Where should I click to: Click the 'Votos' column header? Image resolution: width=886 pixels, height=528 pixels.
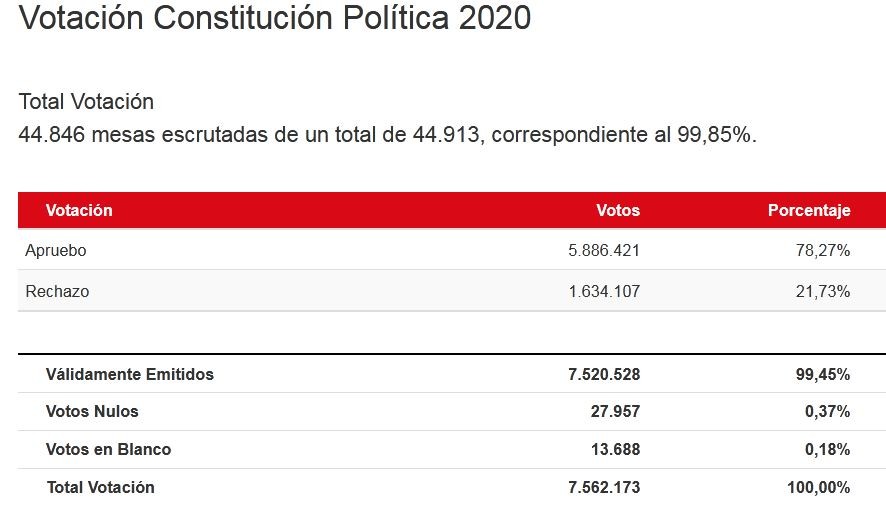pyautogui.click(x=617, y=210)
